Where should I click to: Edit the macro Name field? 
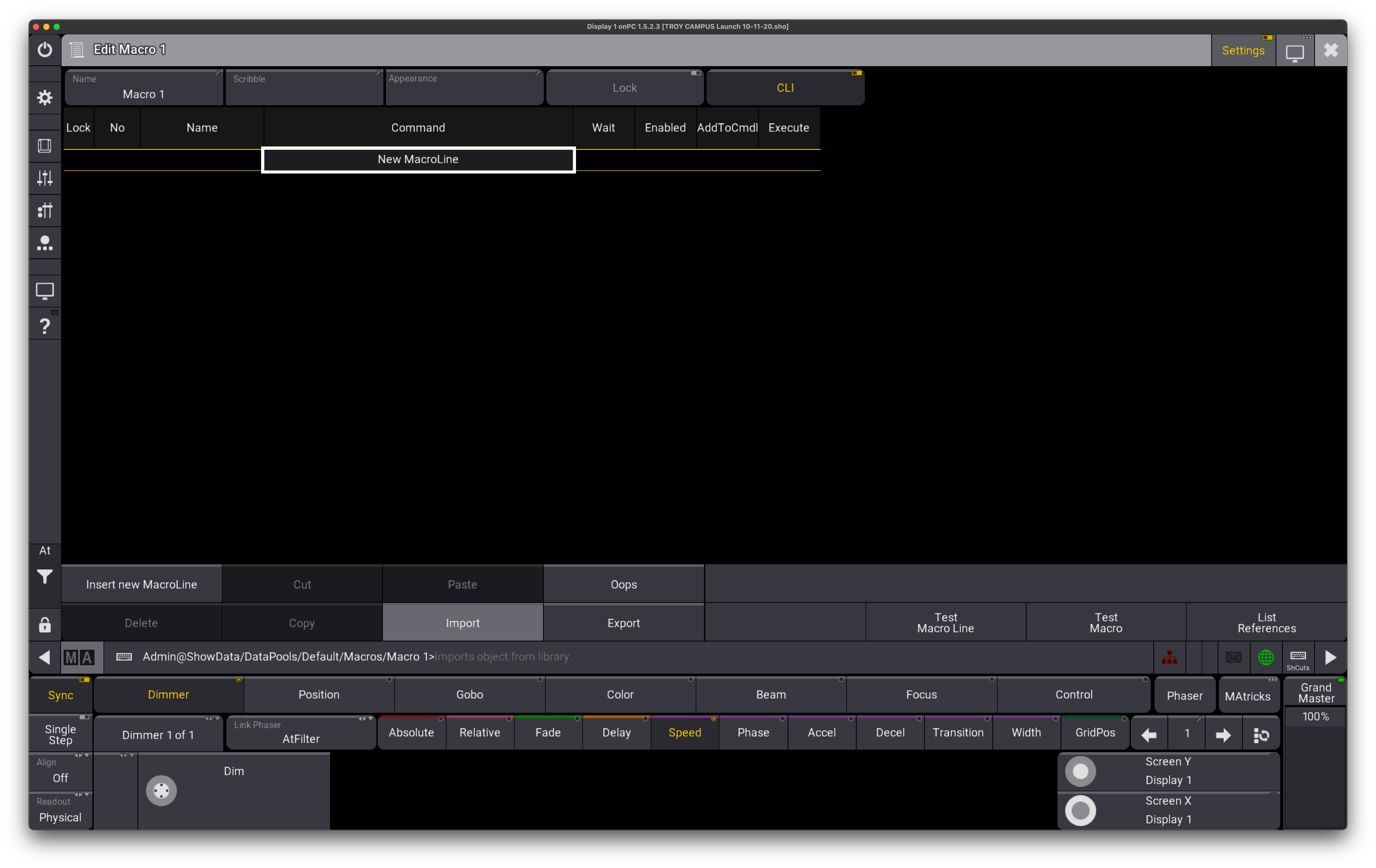(143, 88)
